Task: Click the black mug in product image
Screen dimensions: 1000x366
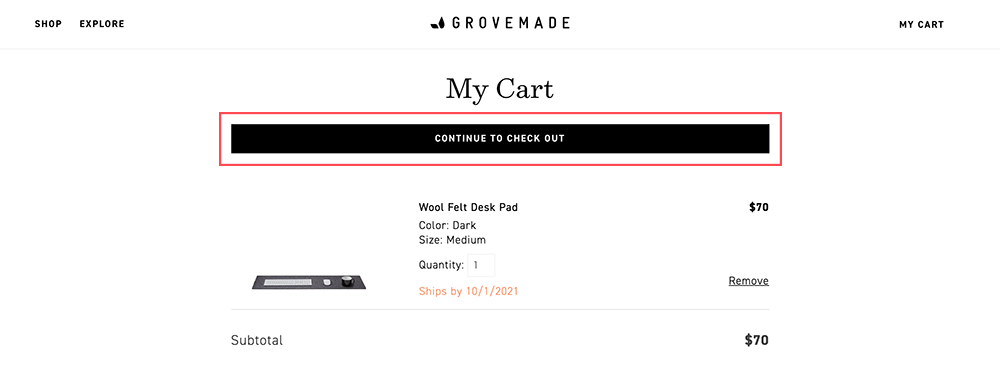Action: click(x=346, y=281)
